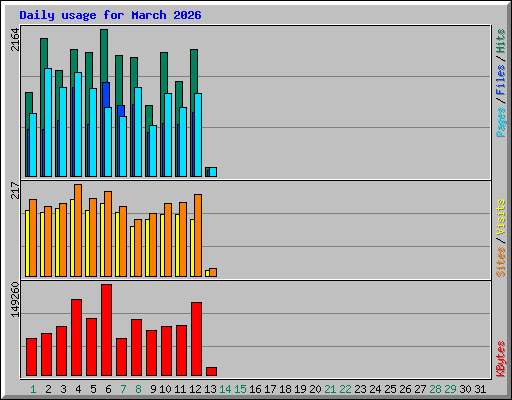This screenshot has height=400, width=512.
Task: Click day label 15 on the axis
Action: (240, 389)
